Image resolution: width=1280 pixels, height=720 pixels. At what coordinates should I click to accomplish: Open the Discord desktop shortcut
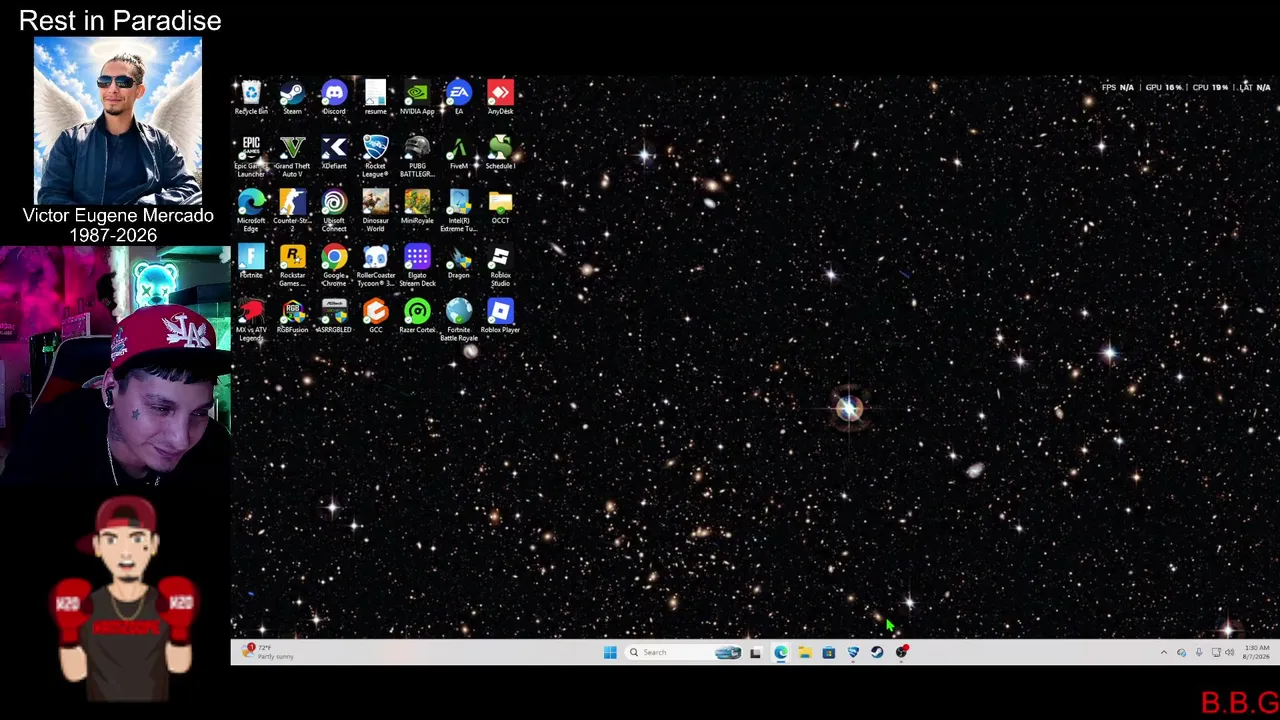coord(334,98)
